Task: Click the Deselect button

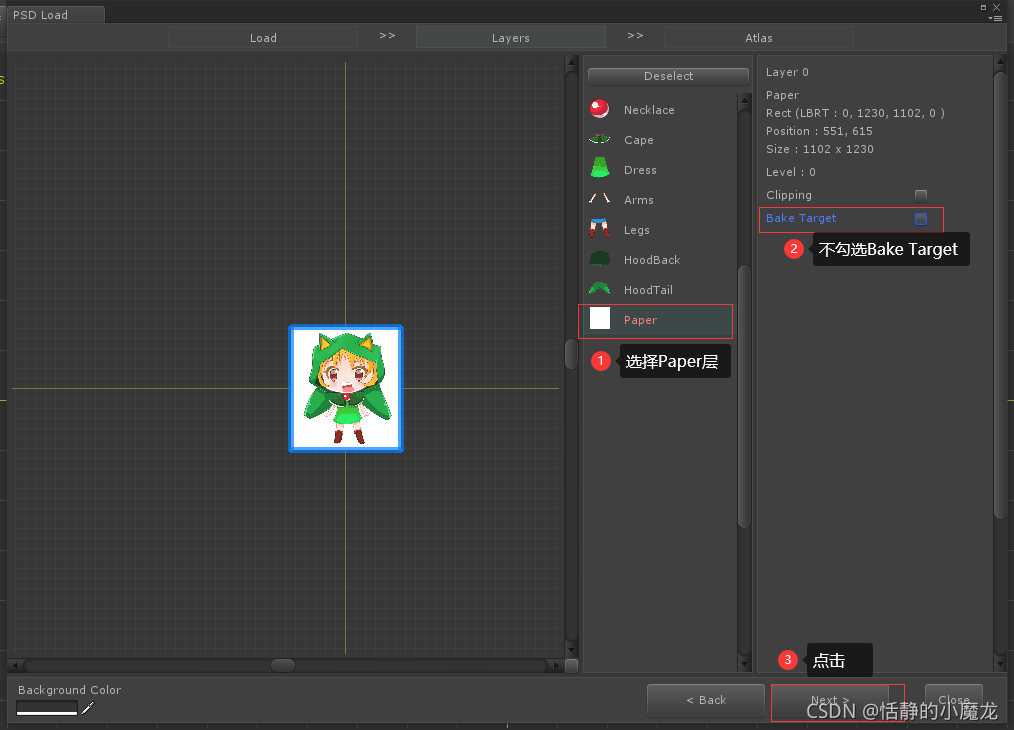Action: click(668, 76)
